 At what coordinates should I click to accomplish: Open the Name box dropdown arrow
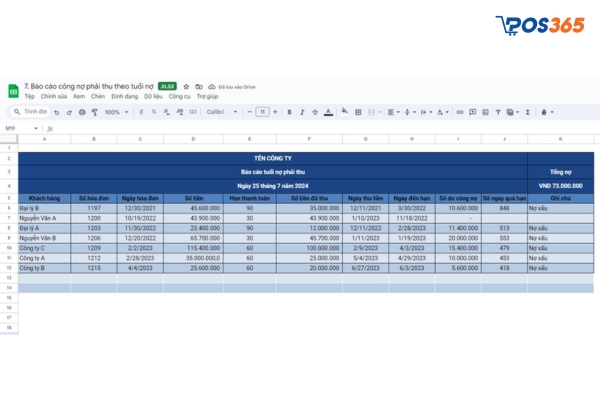click(x=36, y=129)
